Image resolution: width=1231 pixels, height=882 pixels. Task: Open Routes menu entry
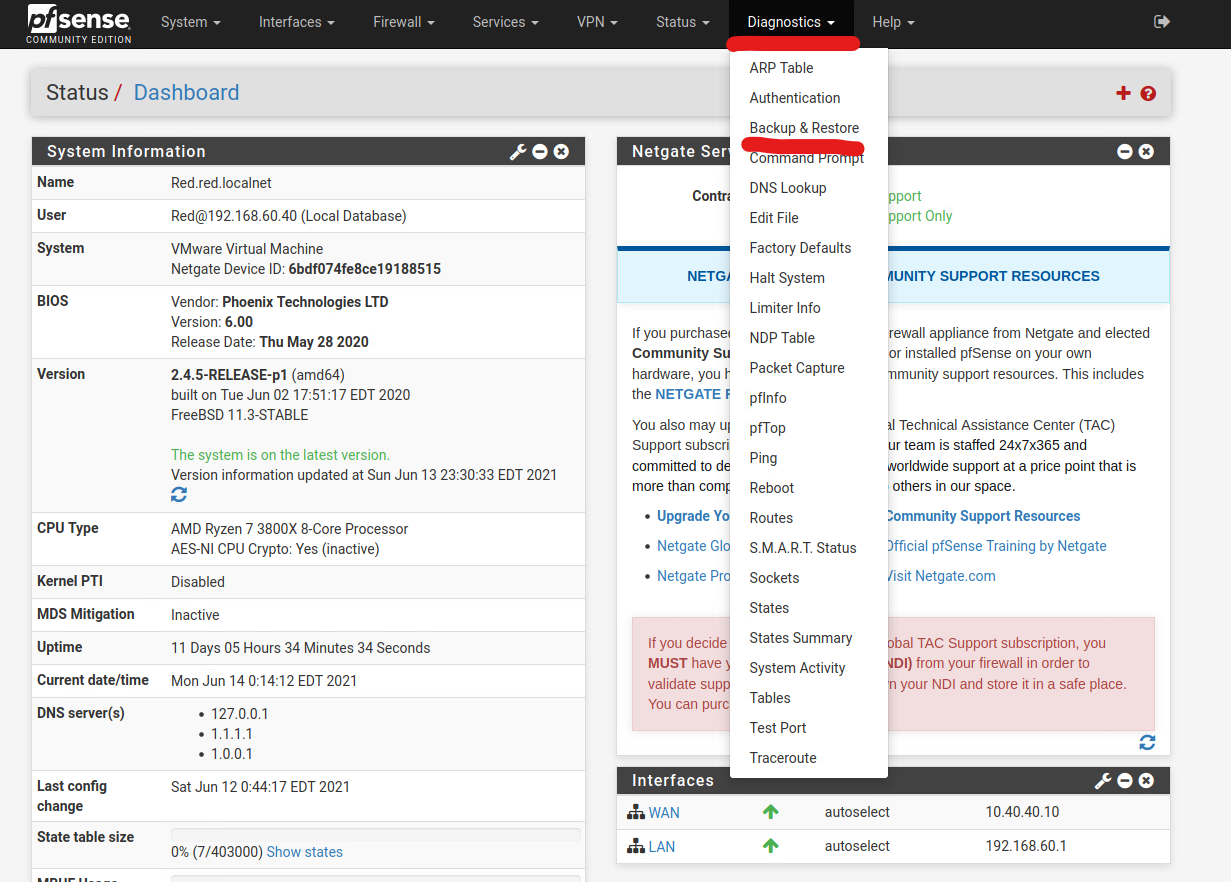click(771, 518)
